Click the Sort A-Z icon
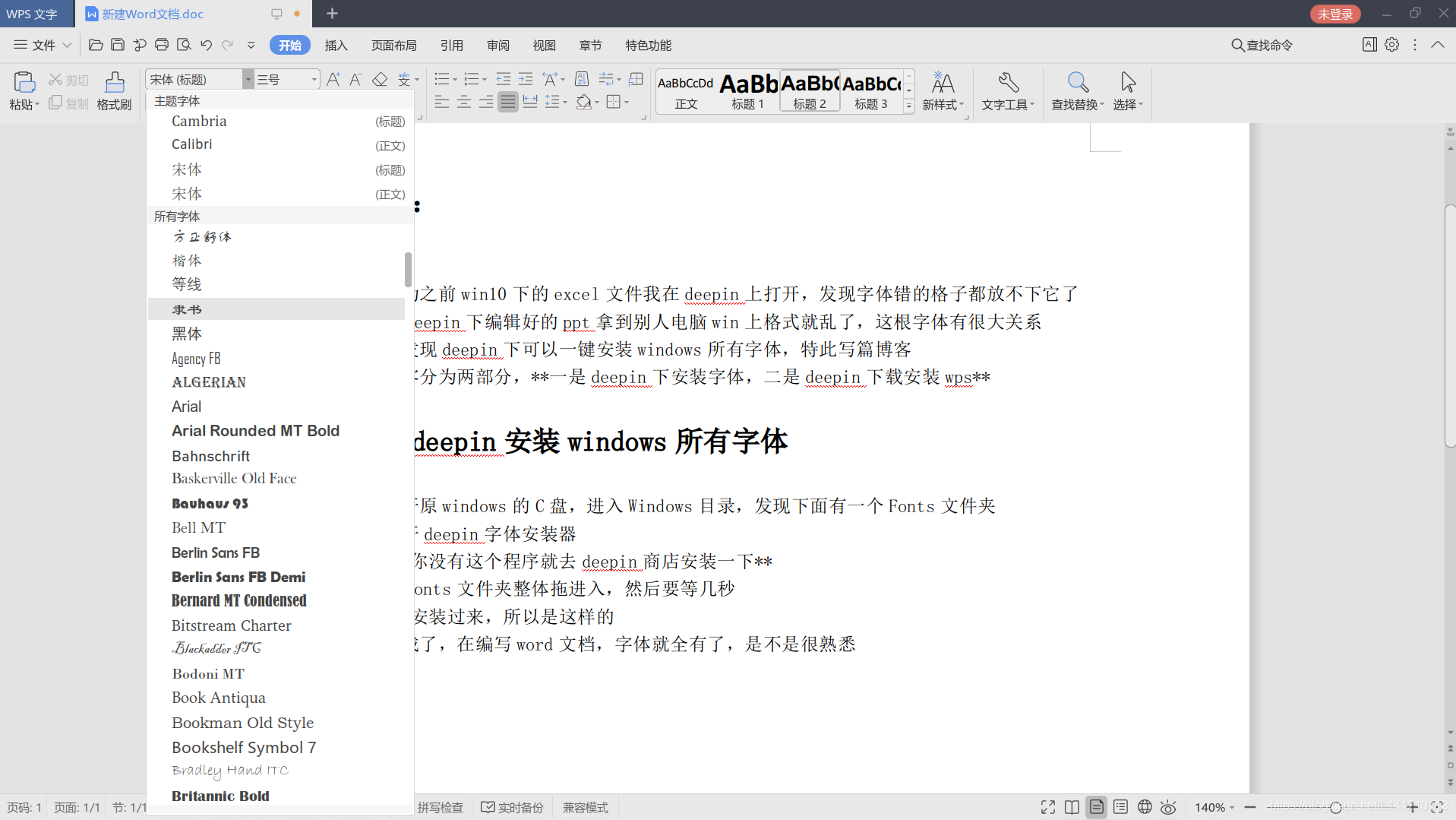This screenshot has width=1456, height=820. 582,79
